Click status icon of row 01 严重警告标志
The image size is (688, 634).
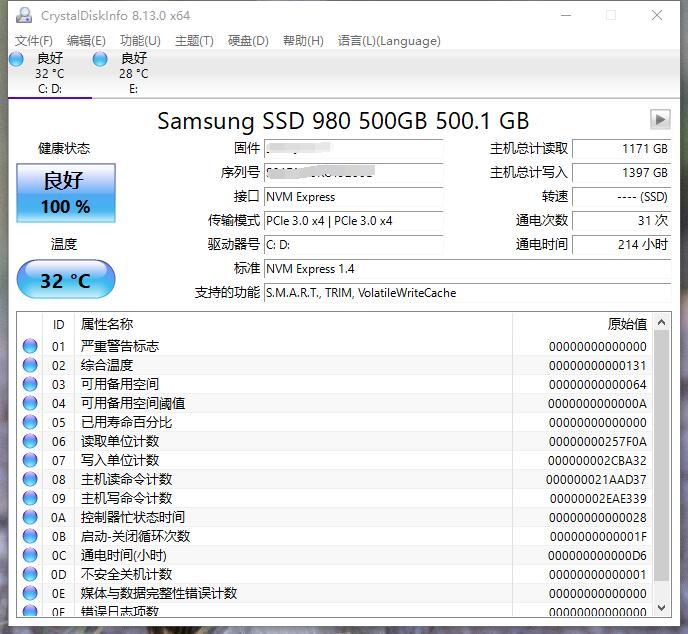pyautogui.click(x=30, y=346)
